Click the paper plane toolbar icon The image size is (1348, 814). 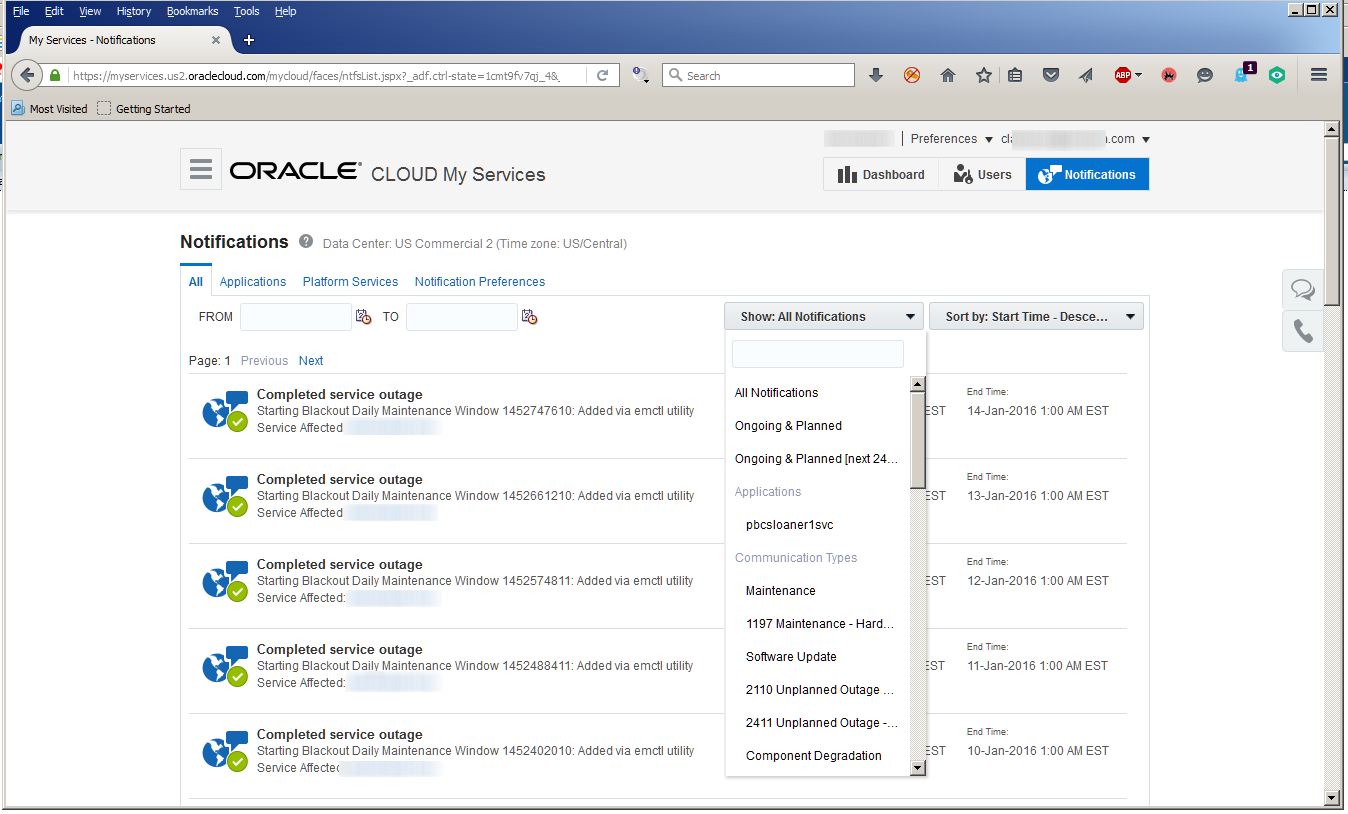pos(1086,75)
